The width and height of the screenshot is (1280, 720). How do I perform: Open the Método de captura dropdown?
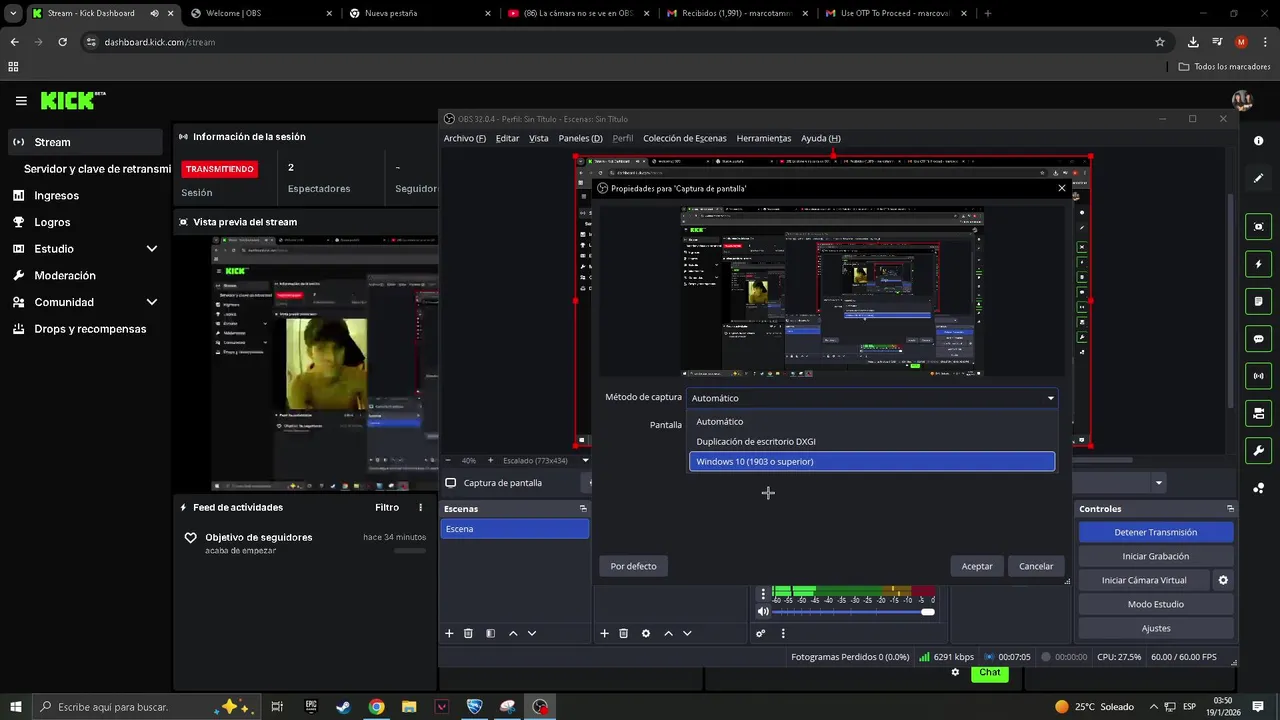coord(871,398)
